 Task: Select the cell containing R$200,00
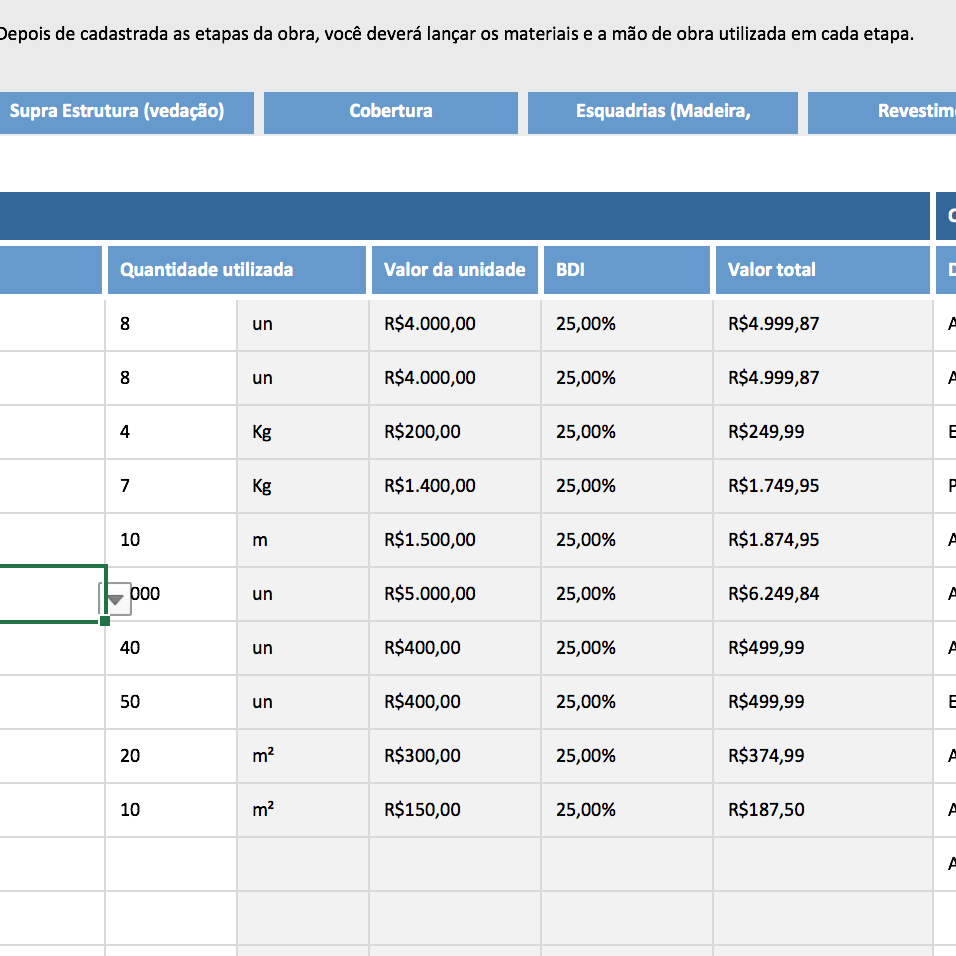[x=454, y=432]
